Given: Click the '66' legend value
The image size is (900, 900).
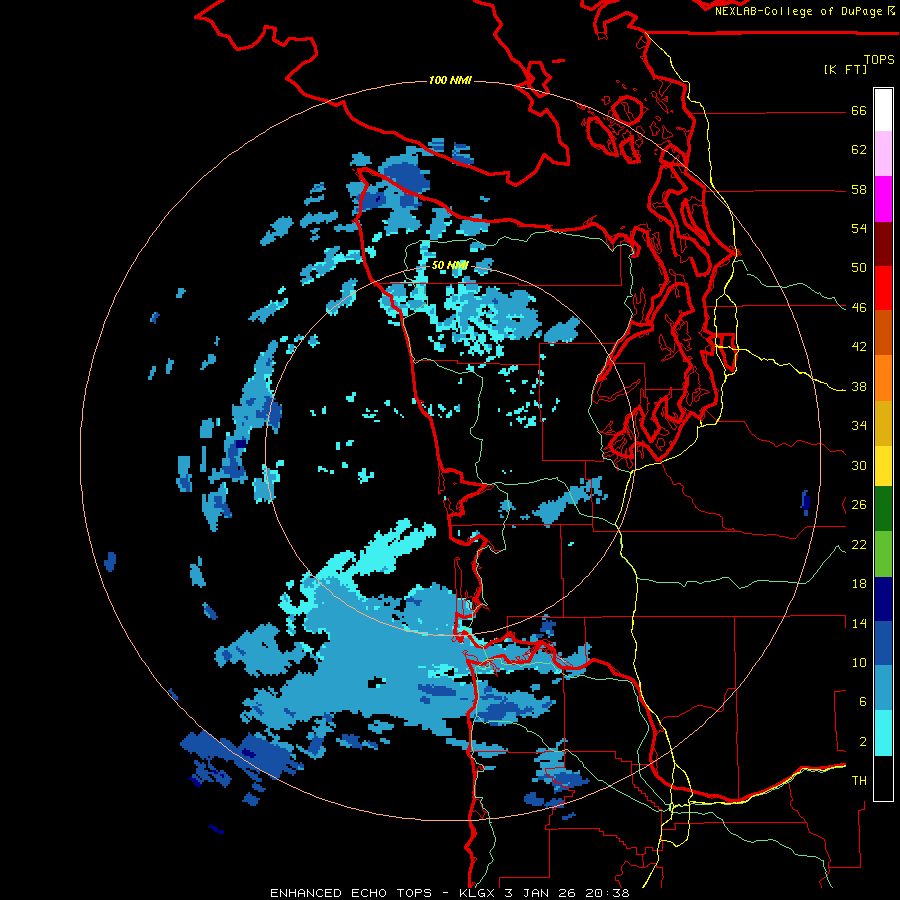Looking at the screenshot, I should 859,111.
